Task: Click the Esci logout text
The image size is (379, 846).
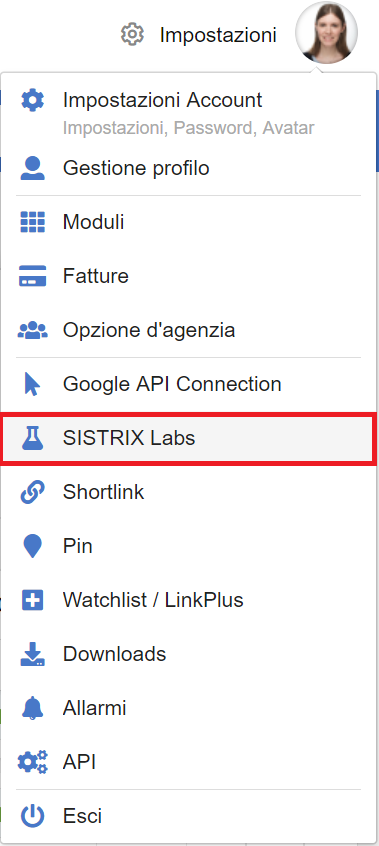Action: click(82, 816)
